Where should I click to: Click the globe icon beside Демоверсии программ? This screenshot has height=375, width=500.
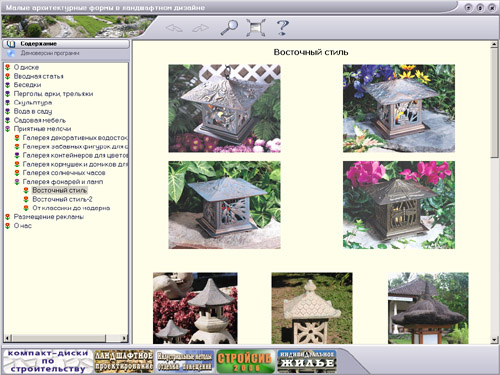pos(11,53)
